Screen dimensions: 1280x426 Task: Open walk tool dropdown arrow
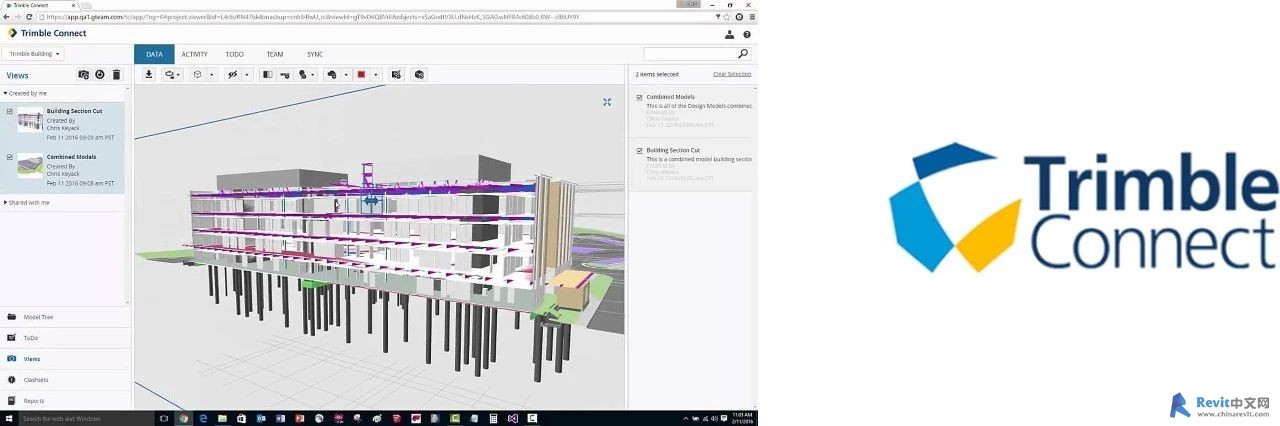(x=313, y=75)
